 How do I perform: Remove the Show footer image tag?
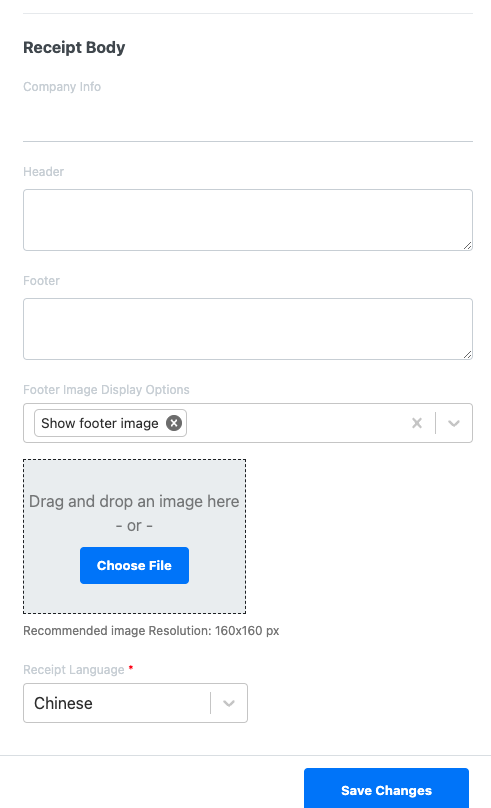(x=174, y=423)
